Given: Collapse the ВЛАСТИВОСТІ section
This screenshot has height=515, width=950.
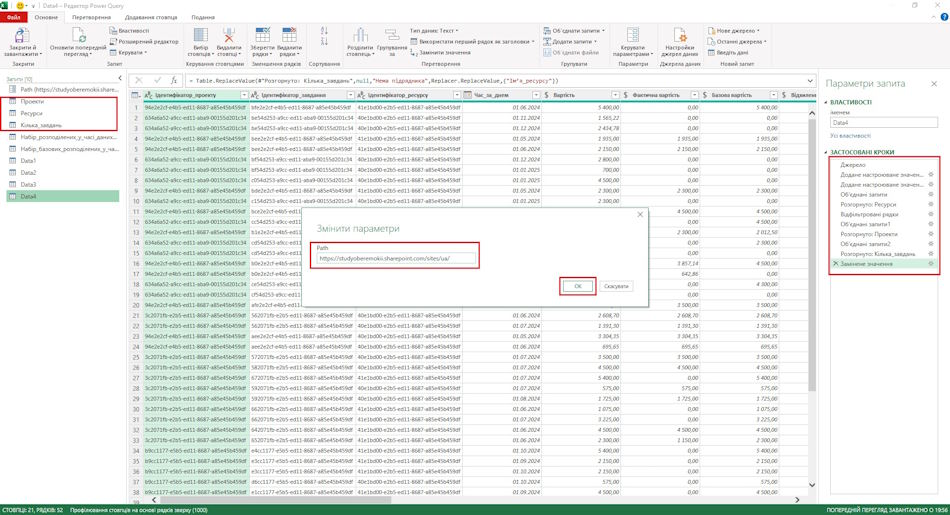Looking at the screenshot, I should (826, 102).
